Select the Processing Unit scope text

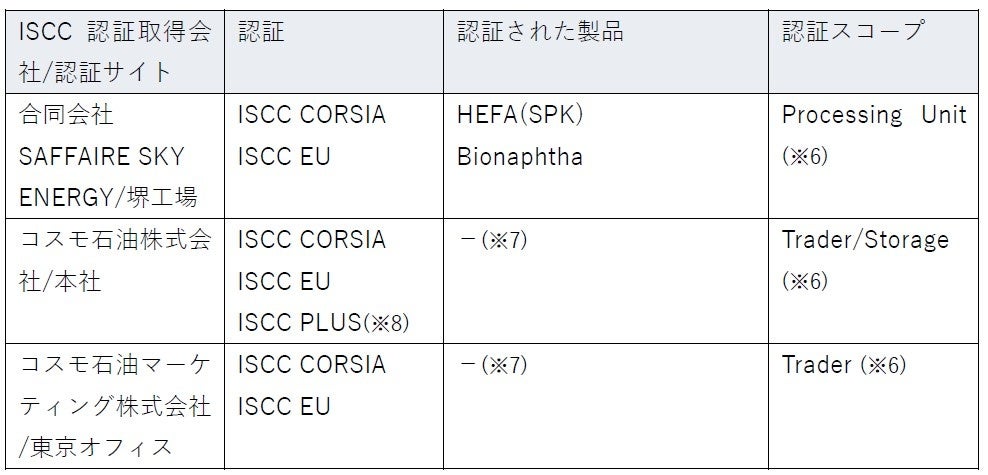coord(874,115)
